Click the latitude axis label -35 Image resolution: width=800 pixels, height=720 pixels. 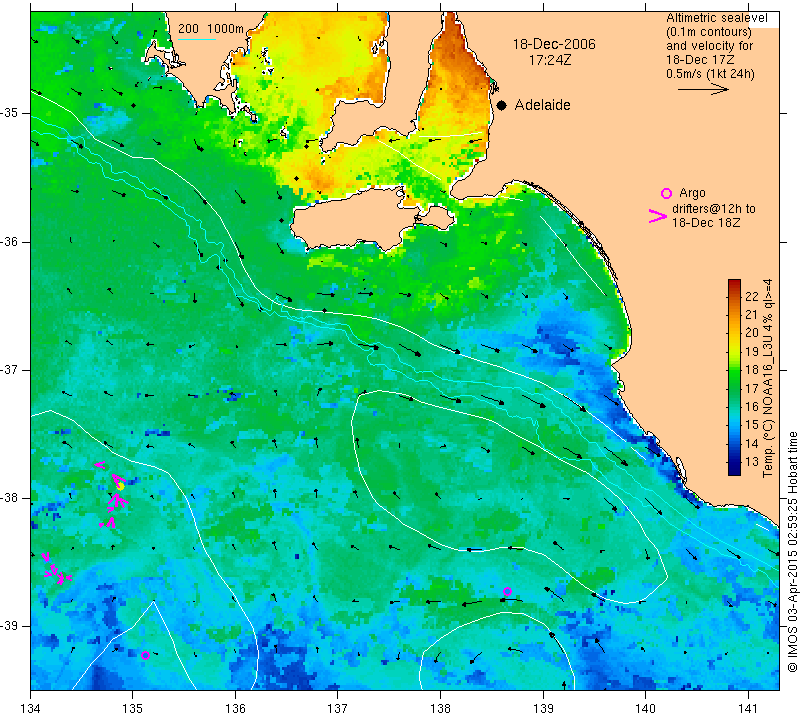[x=10, y=113]
